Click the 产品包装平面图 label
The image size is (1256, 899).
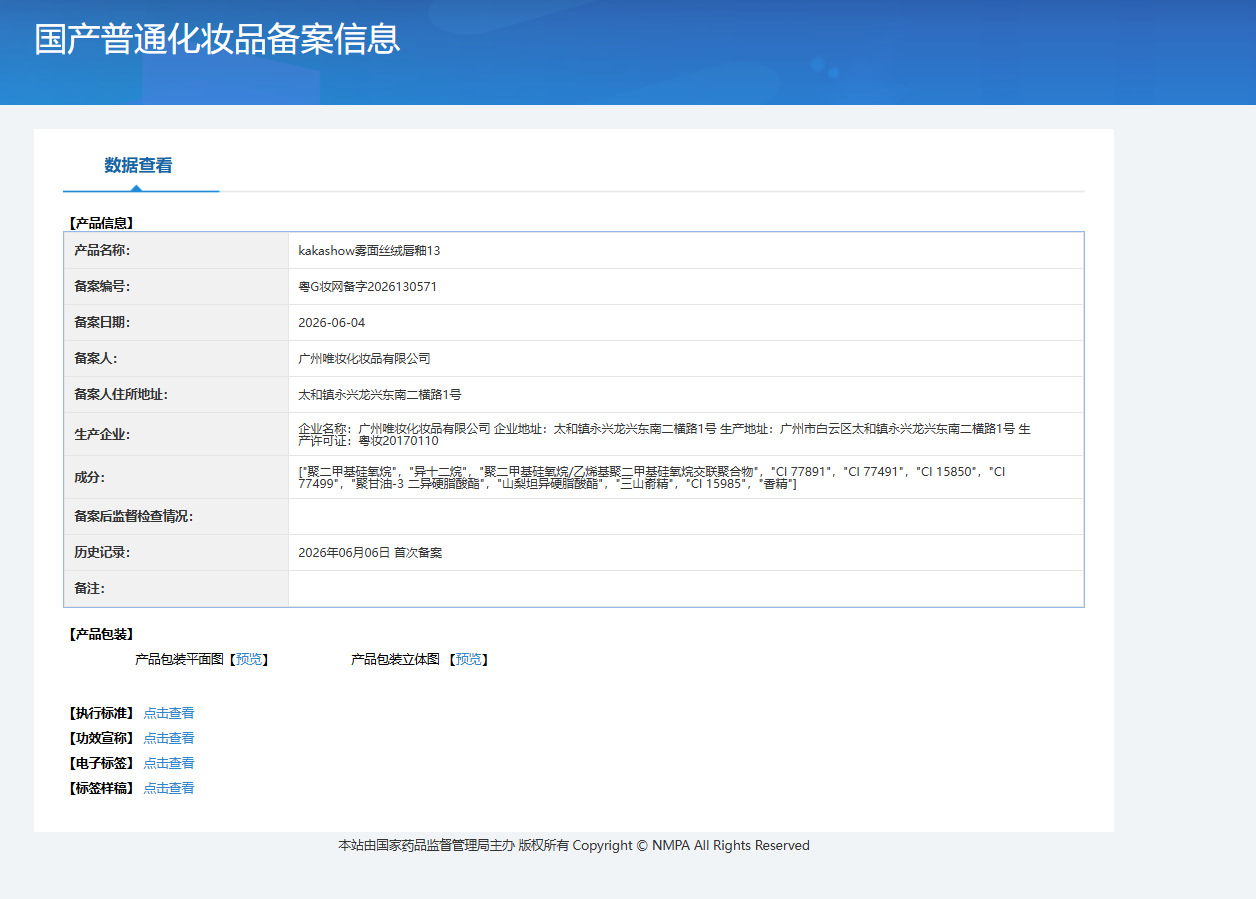click(x=179, y=660)
